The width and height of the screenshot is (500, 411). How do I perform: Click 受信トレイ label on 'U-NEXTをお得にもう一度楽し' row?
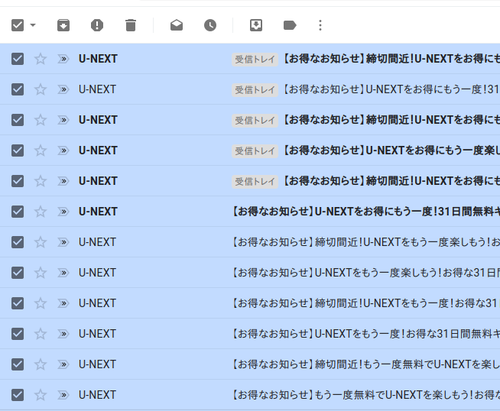click(255, 151)
